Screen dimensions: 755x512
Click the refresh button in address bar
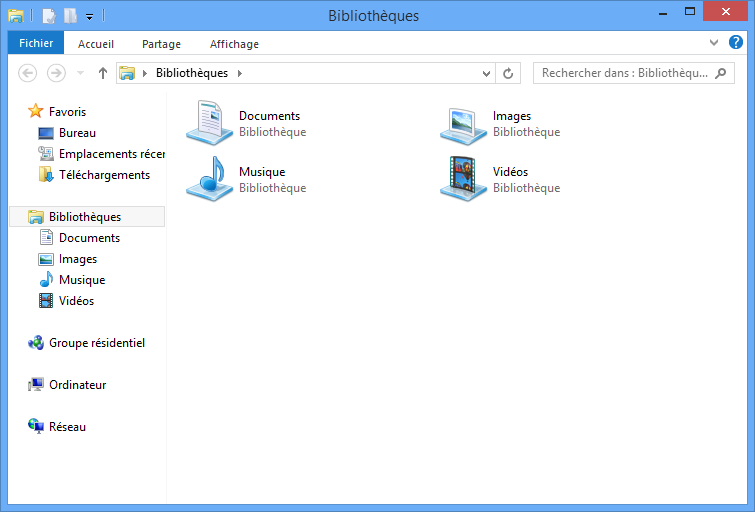(509, 73)
